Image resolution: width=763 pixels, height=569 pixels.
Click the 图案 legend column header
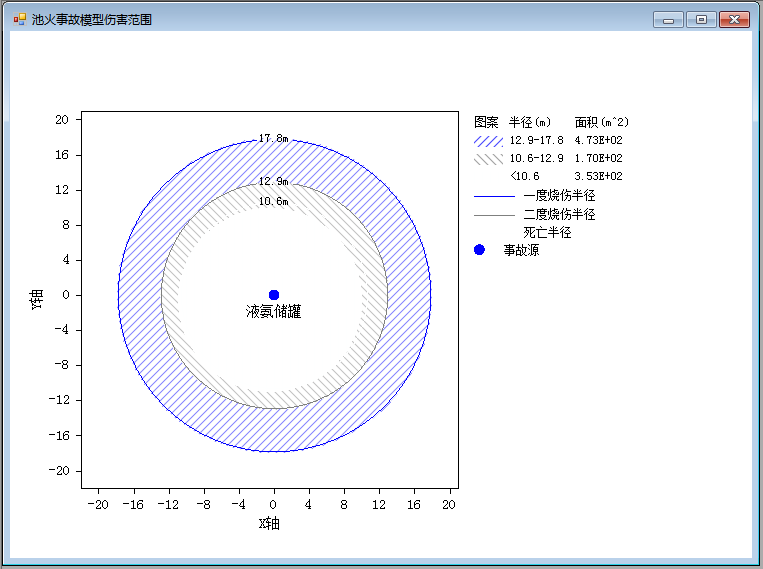click(486, 122)
